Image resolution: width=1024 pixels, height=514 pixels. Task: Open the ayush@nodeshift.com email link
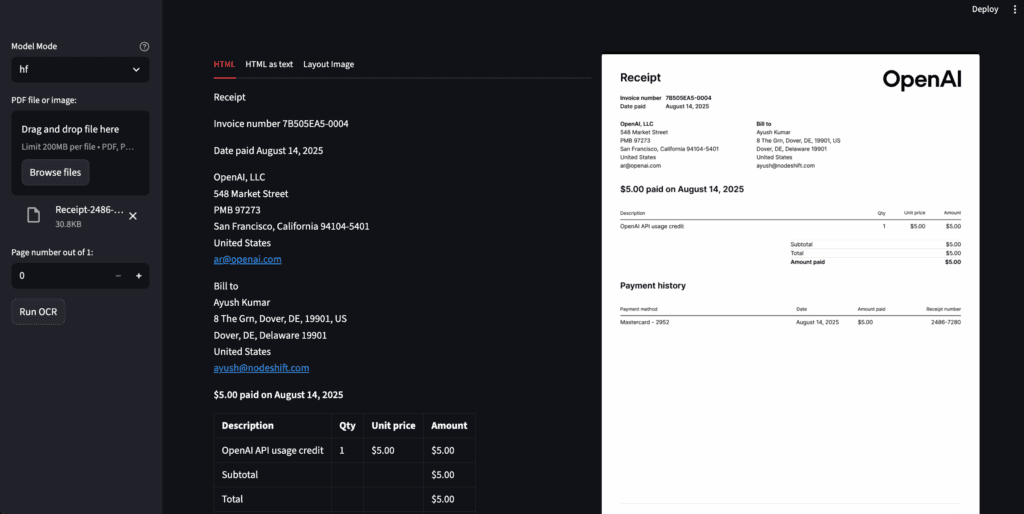(x=261, y=368)
